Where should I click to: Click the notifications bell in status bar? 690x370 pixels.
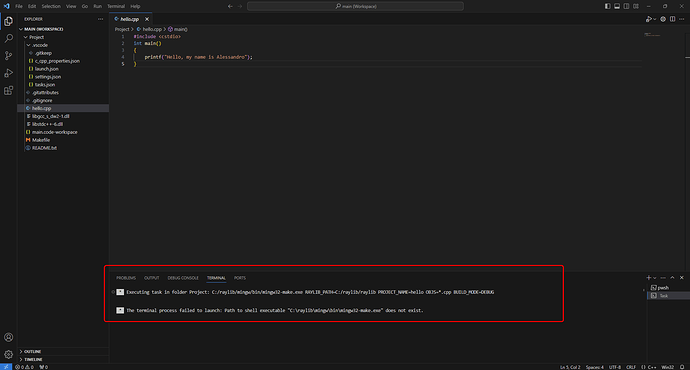(x=682, y=367)
